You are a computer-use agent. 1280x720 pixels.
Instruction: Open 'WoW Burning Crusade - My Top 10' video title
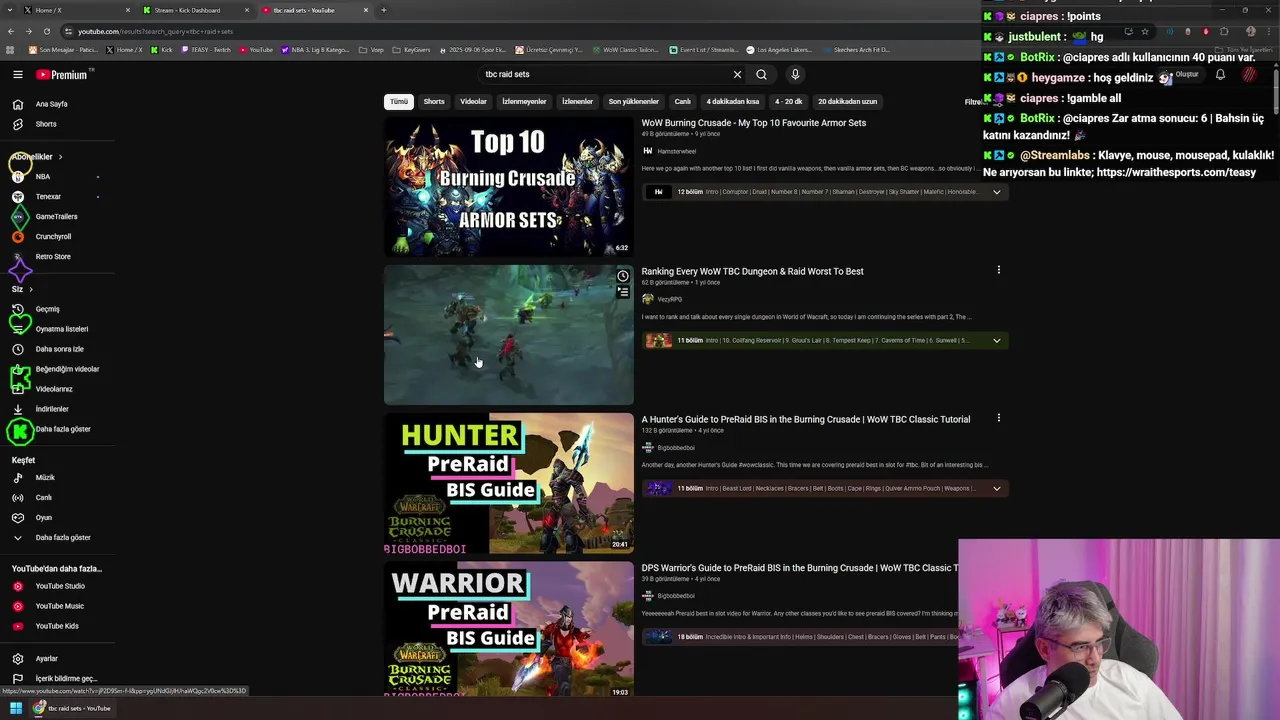click(754, 123)
